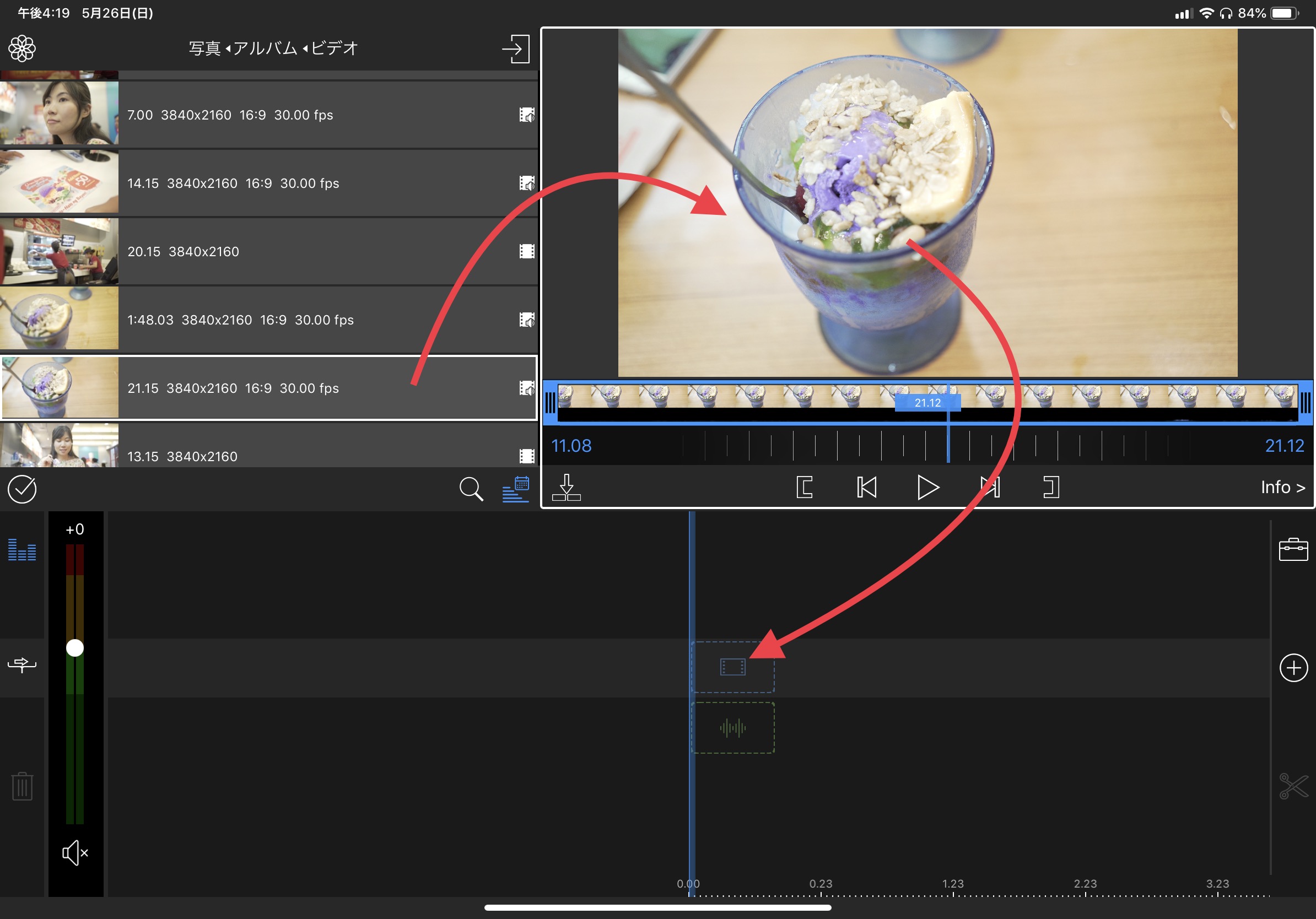
Task: Search the video library with the magnifier
Action: [471, 488]
